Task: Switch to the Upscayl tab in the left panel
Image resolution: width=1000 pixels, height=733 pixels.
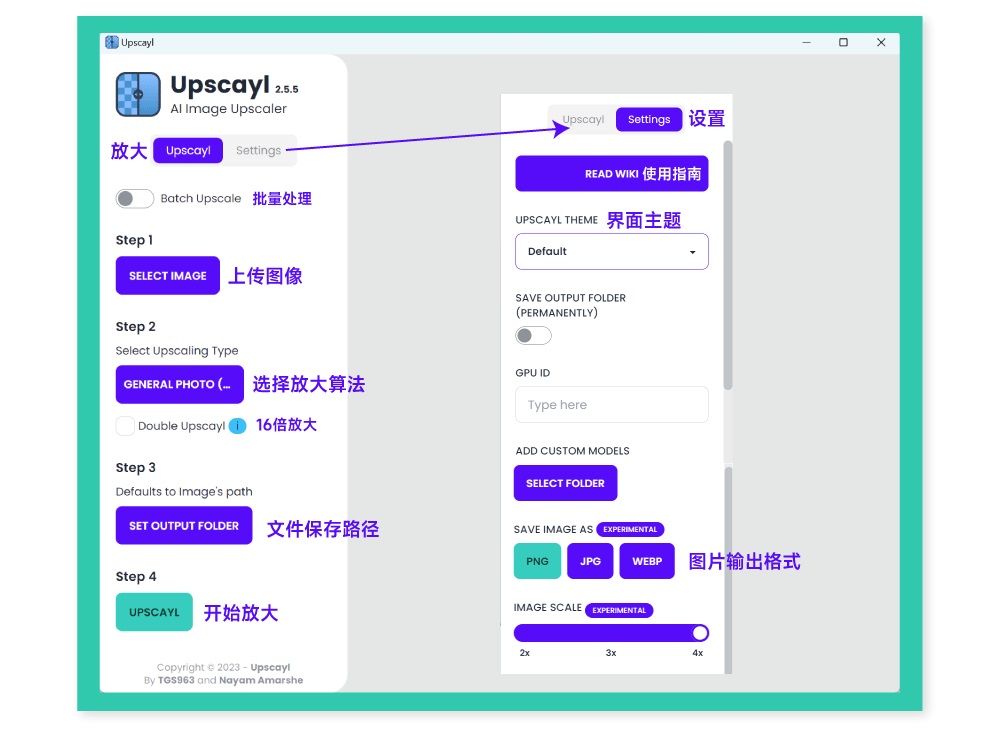Action: 188,151
